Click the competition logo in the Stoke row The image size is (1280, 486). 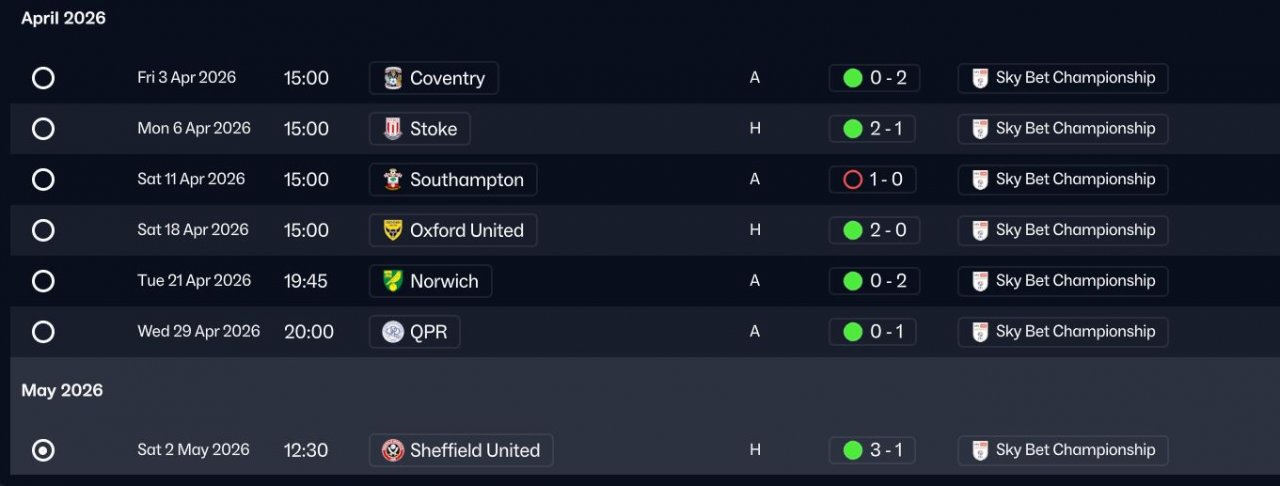(x=980, y=129)
